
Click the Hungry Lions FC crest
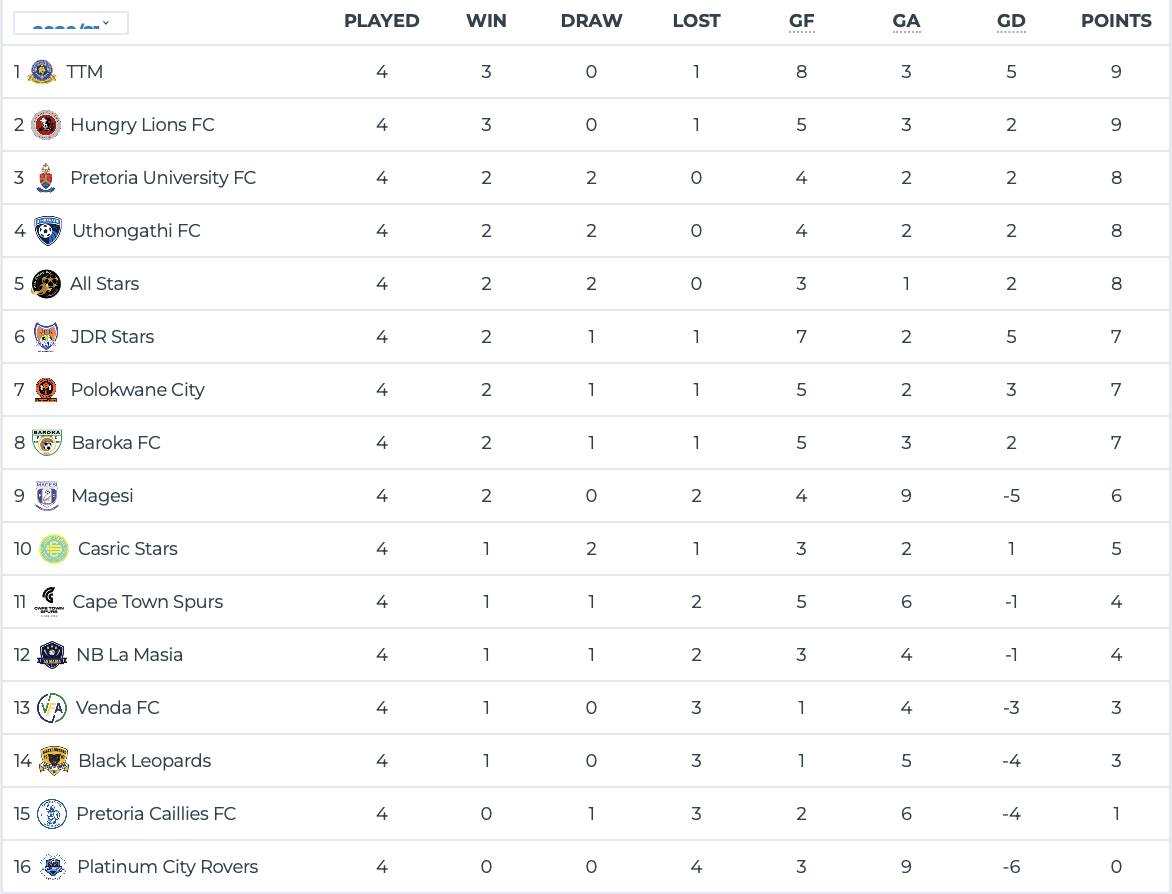(45, 125)
